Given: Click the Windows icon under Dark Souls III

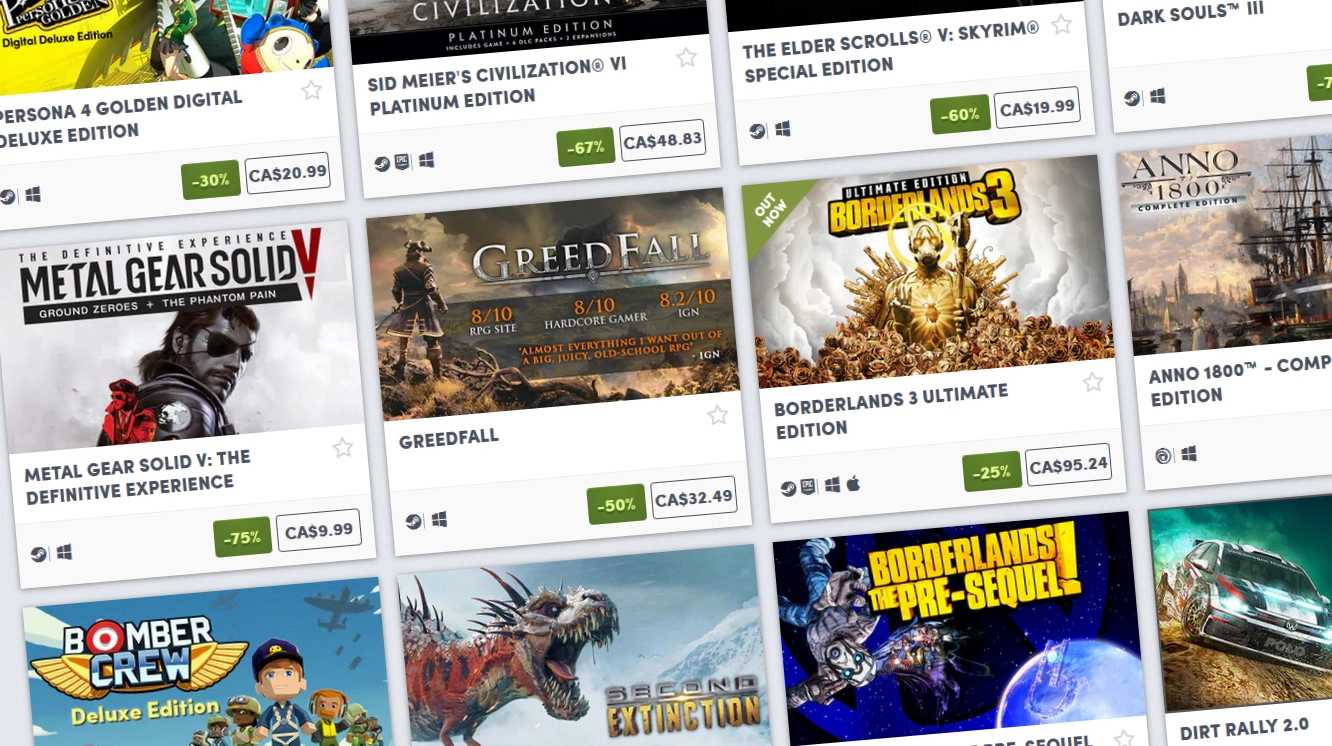Looking at the screenshot, I should point(1157,97).
